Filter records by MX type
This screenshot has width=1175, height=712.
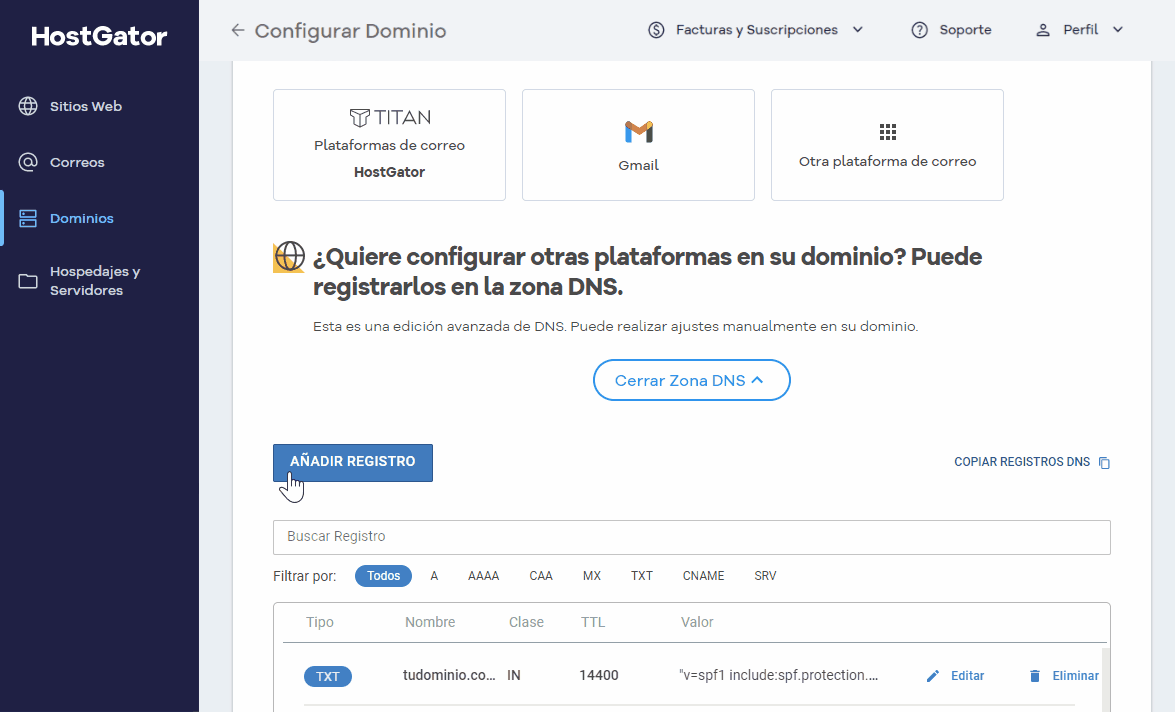(592, 576)
